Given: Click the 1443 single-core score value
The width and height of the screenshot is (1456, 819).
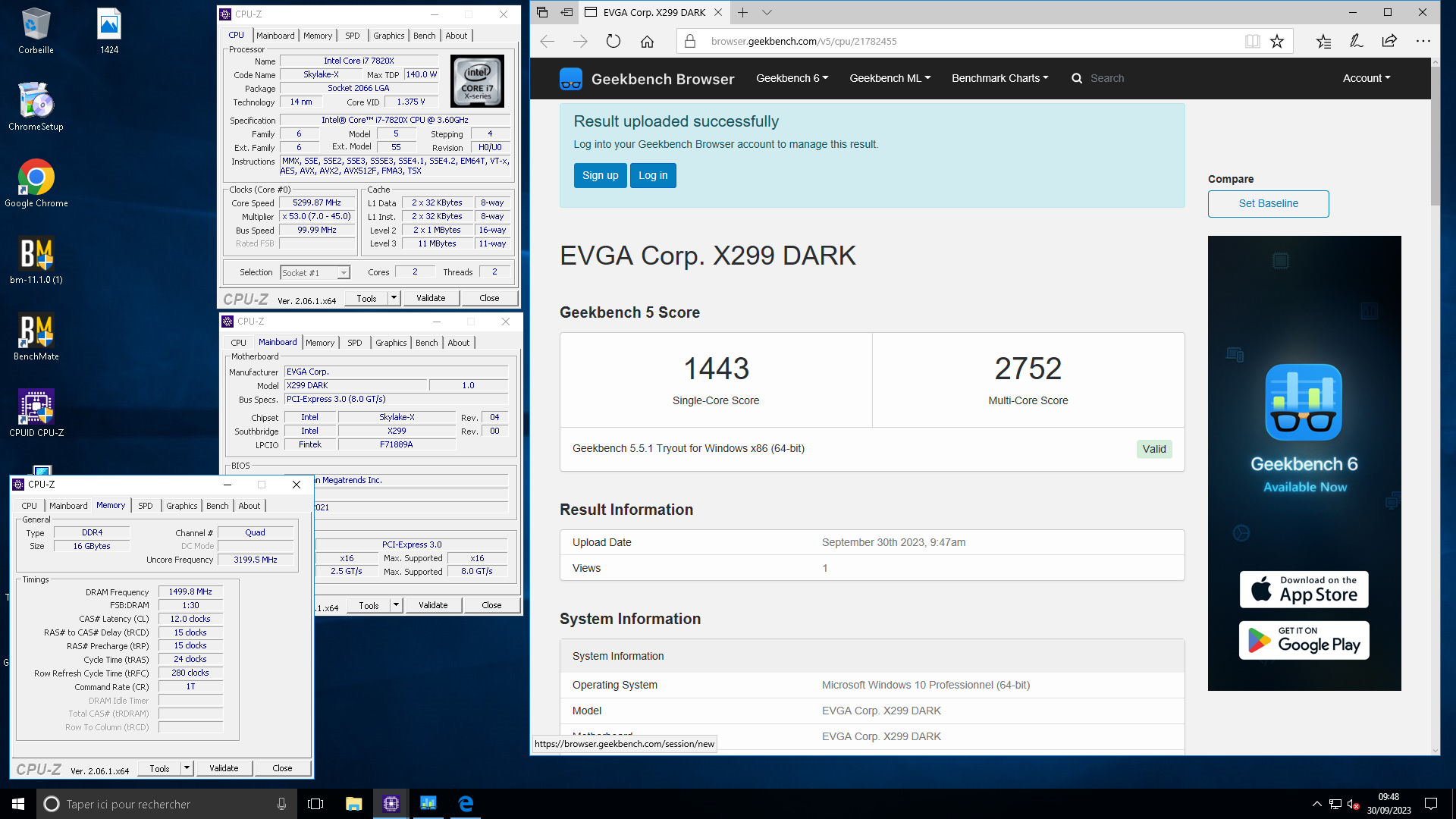Looking at the screenshot, I should 716,369.
